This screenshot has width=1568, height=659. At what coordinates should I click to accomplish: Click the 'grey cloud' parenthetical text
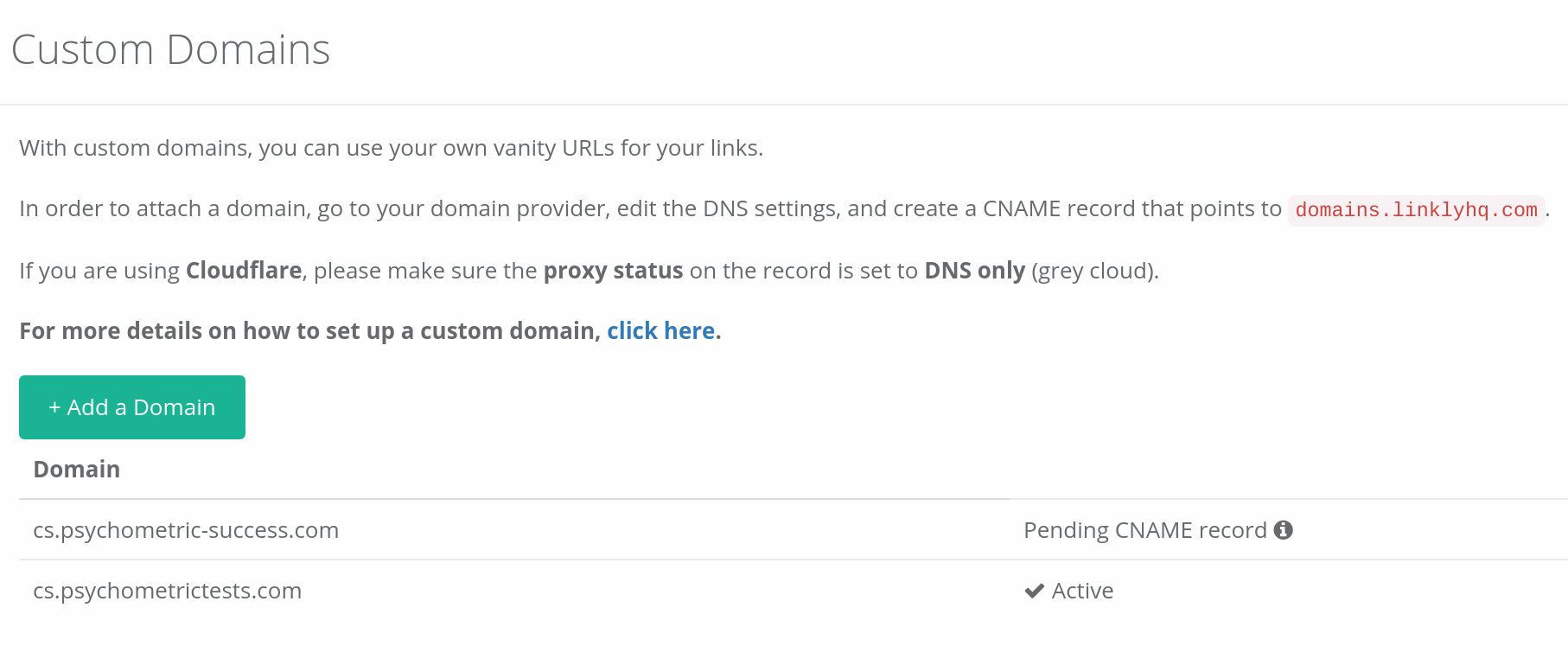coord(1094,271)
